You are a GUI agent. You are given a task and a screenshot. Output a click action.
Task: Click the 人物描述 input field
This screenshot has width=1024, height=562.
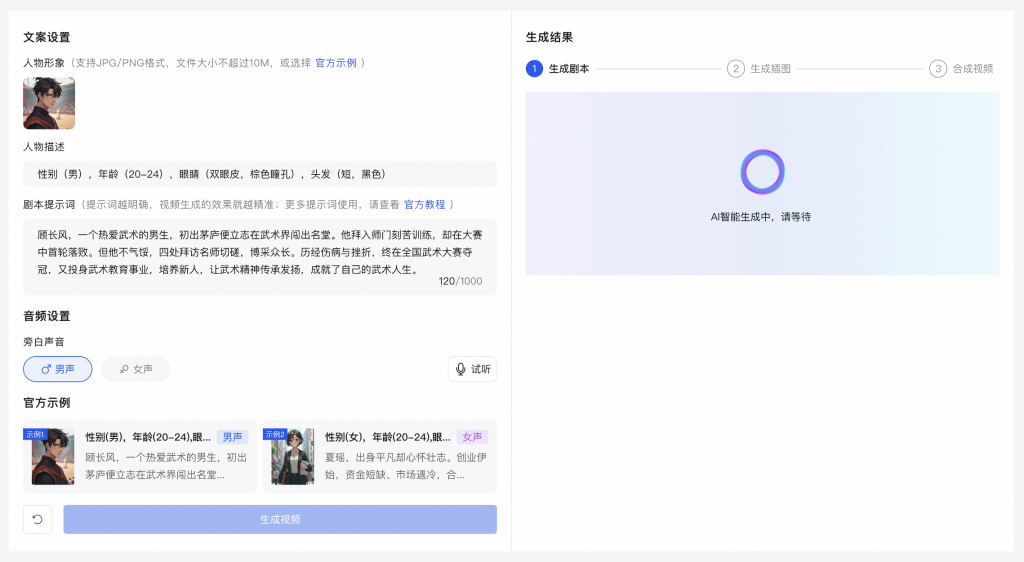pyautogui.click(x=260, y=174)
